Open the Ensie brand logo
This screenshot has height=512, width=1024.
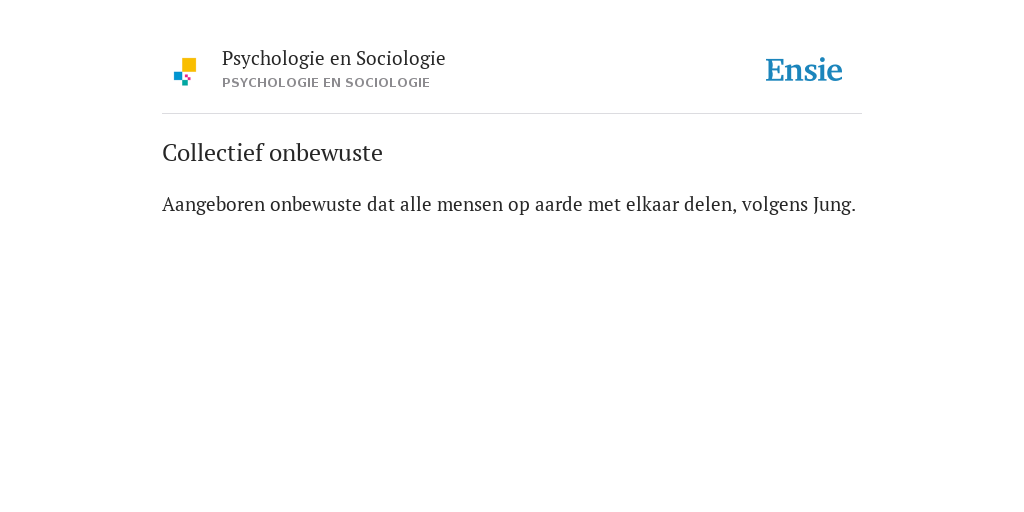pyautogui.click(x=804, y=70)
